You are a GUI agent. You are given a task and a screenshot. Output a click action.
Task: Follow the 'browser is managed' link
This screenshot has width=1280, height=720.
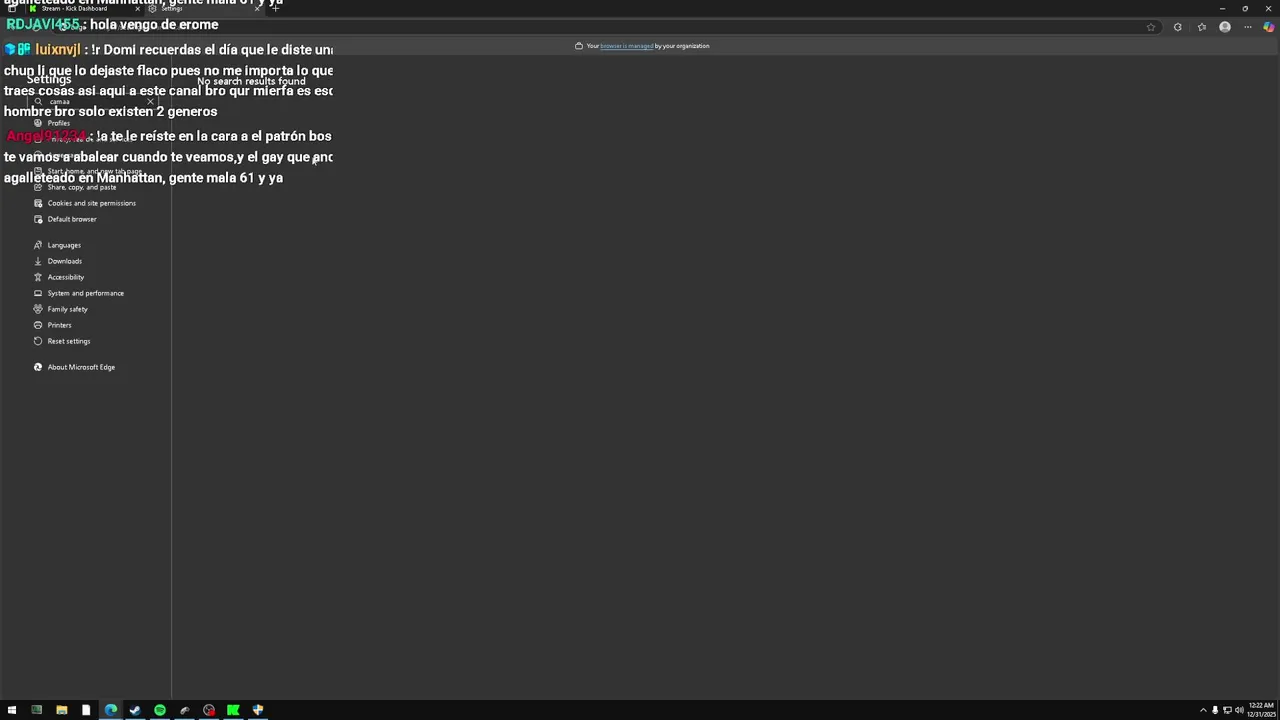click(x=627, y=46)
